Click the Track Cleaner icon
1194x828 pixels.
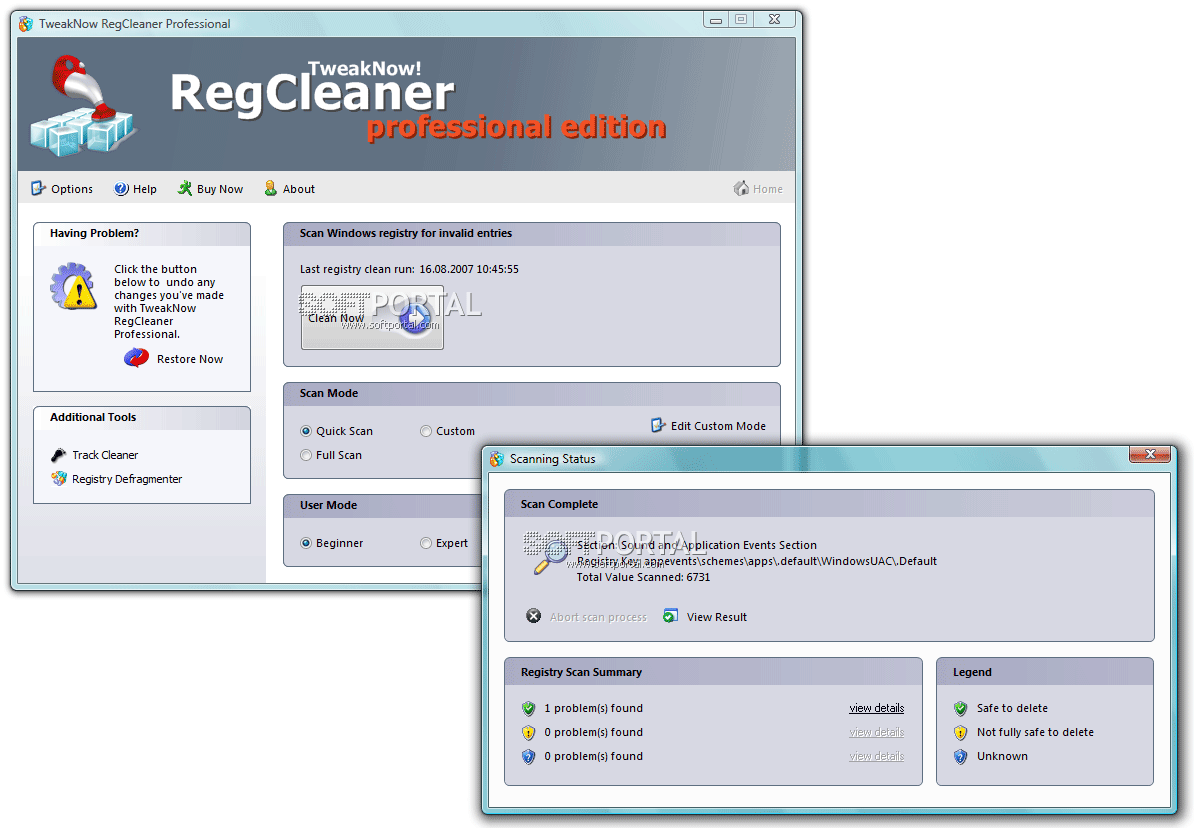point(59,455)
